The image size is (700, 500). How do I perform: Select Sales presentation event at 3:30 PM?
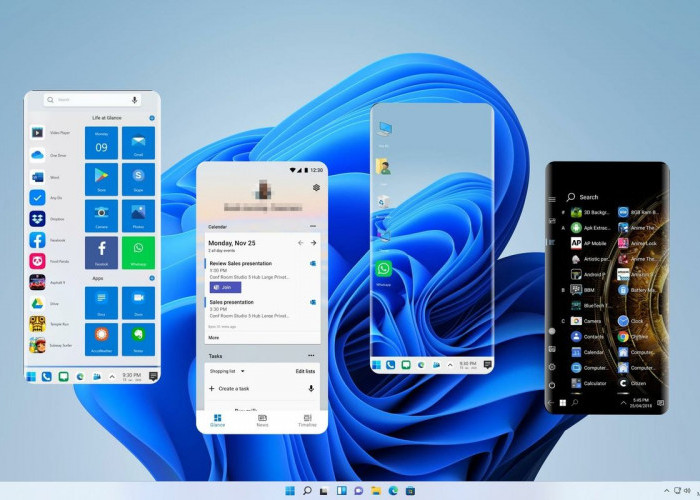click(x=262, y=309)
